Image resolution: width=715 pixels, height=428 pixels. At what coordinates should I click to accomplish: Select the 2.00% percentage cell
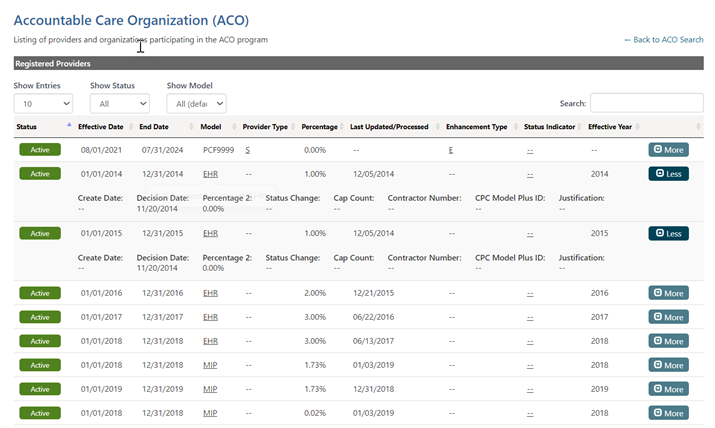coord(315,293)
